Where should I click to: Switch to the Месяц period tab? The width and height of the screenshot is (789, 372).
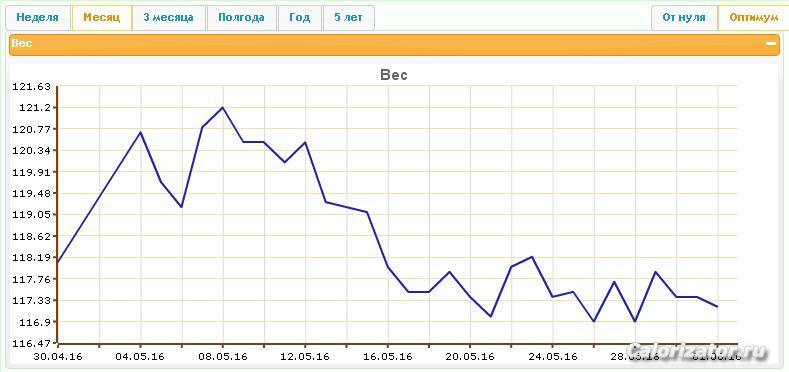pyautogui.click(x=102, y=18)
